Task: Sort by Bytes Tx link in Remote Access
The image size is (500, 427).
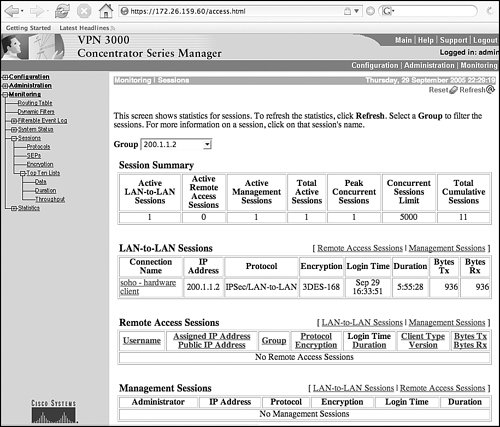Action: pos(470,336)
